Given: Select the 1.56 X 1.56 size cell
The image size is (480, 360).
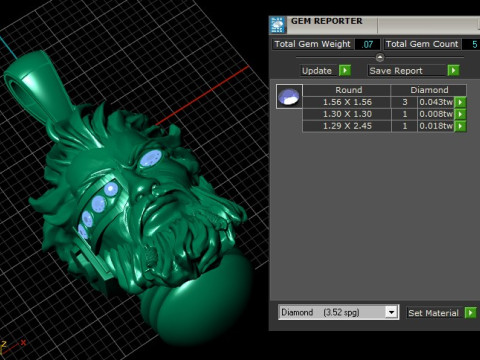Looking at the screenshot, I should tap(347, 102).
